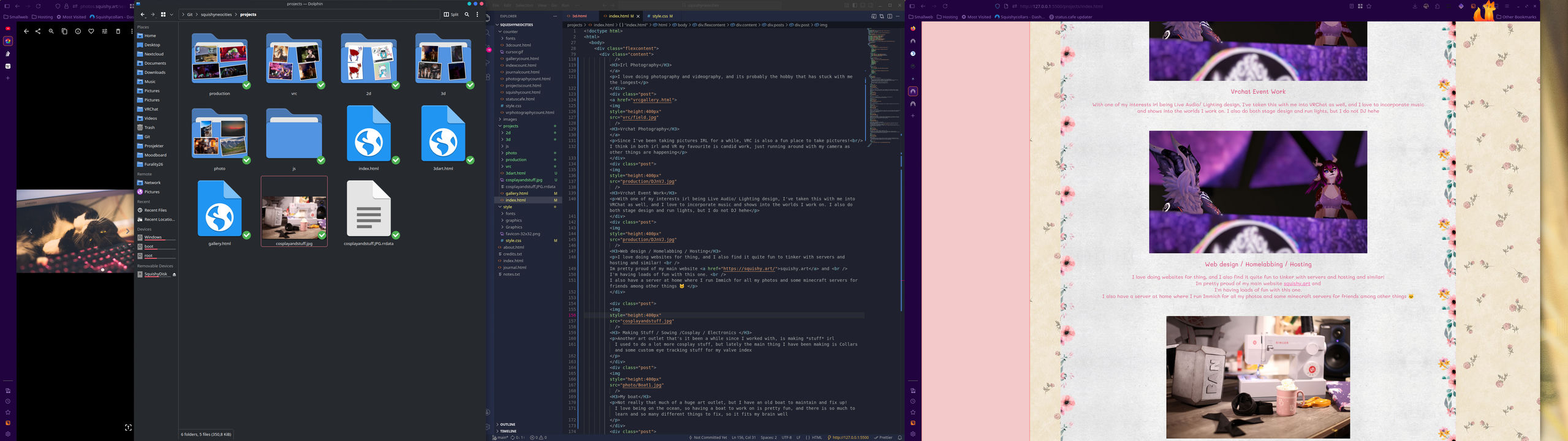The width and height of the screenshot is (1568, 441).
Task: Click the split editor icon in VS Code
Action: 890,17
